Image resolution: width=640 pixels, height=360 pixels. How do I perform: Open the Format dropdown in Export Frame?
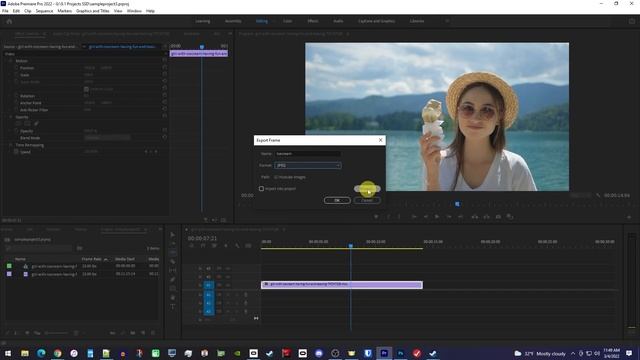[x=308, y=165]
